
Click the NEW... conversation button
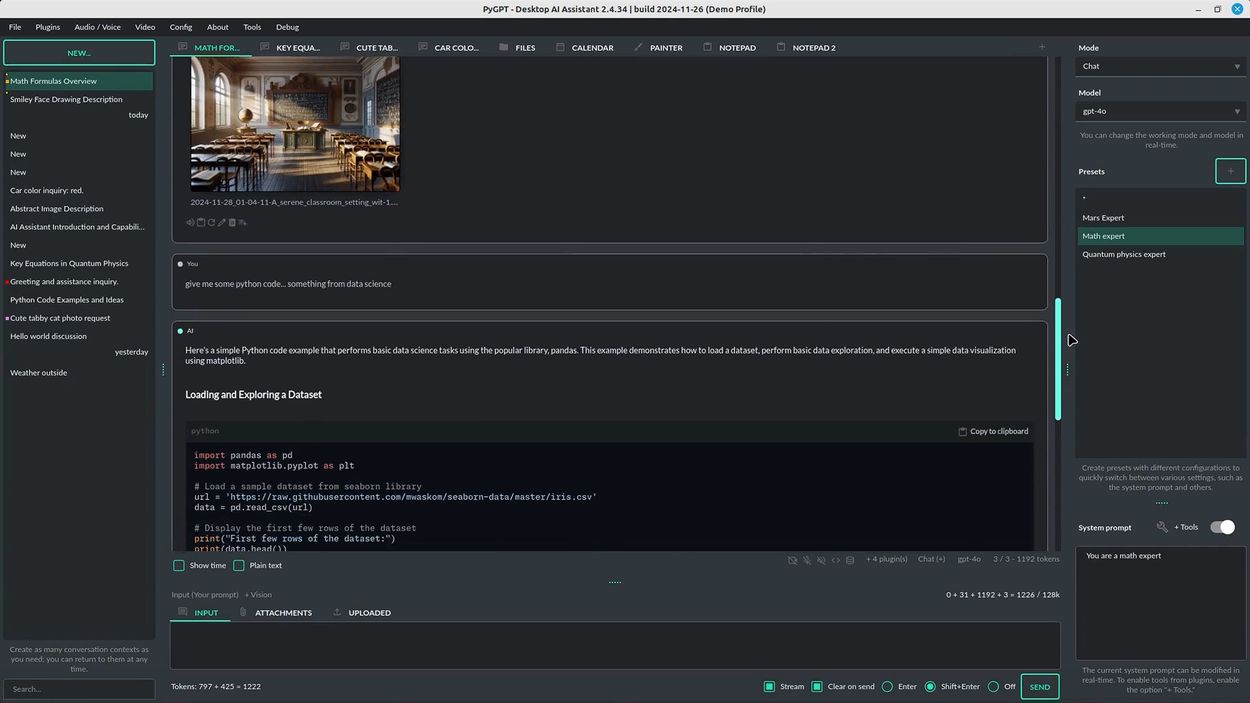coord(79,52)
